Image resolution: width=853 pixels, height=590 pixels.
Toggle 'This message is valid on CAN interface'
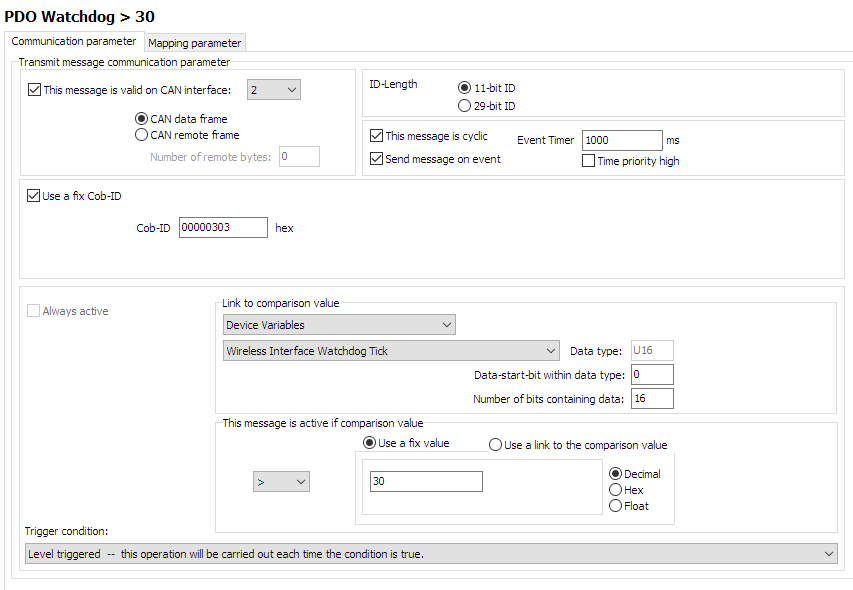35,90
